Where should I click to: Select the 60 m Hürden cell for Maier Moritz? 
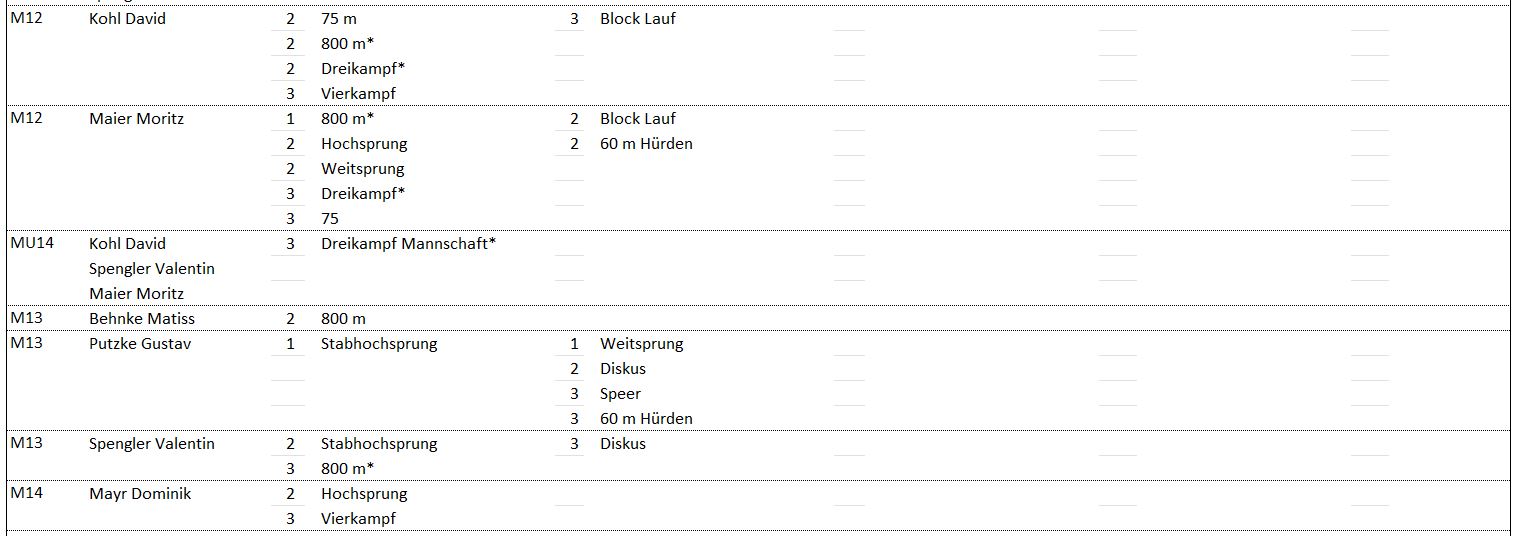click(x=646, y=144)
